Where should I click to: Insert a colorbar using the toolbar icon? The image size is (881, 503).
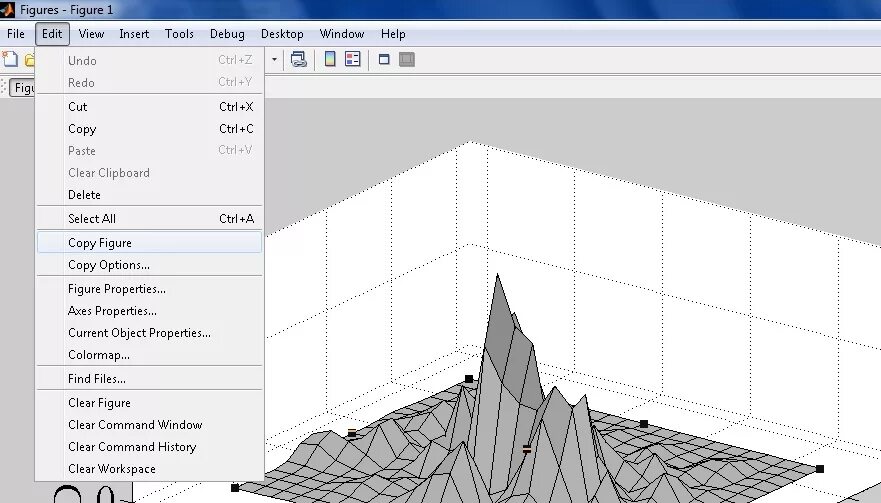pyautogui.click(x=330, y=59)
